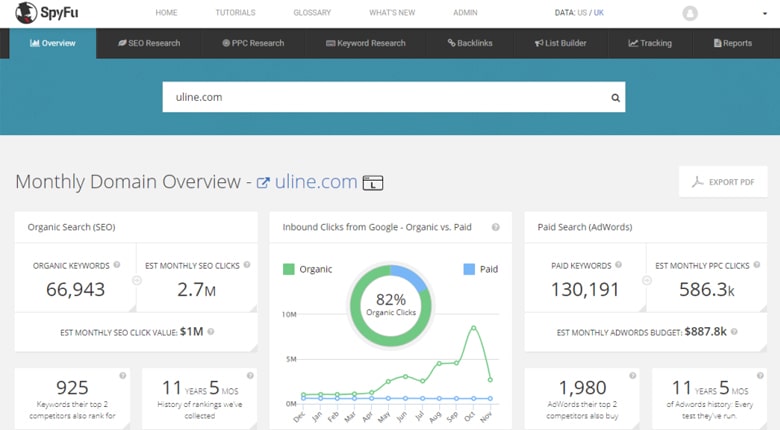Click help icon for AdWords Budget
Screen dimensions: 780x430
[x=734, y=331]
